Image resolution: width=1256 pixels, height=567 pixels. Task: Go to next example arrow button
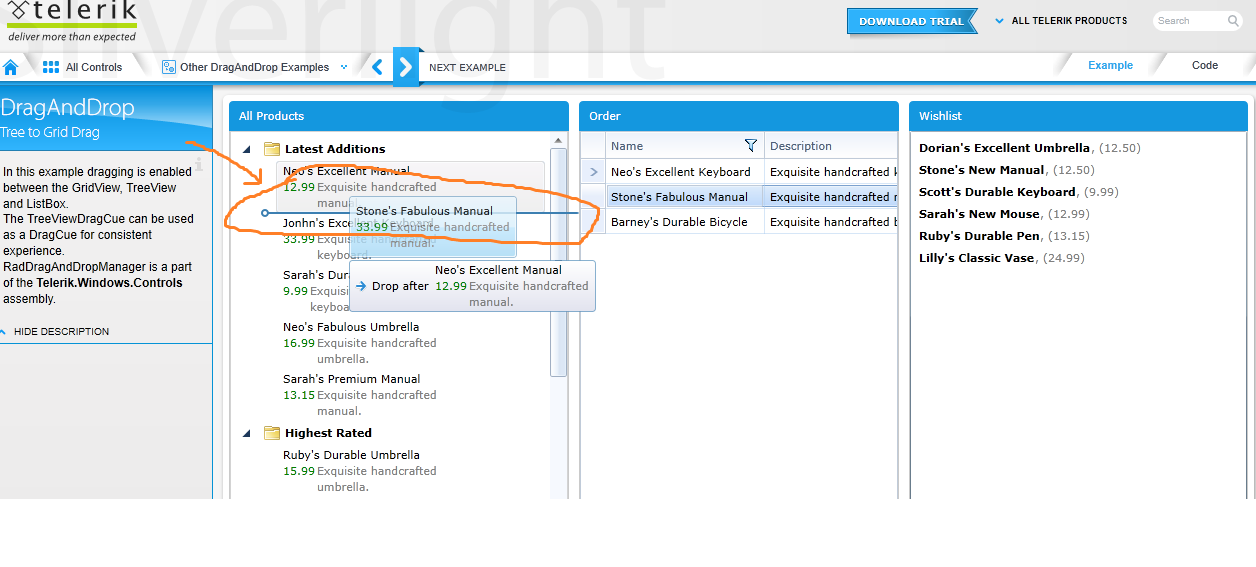405,67
